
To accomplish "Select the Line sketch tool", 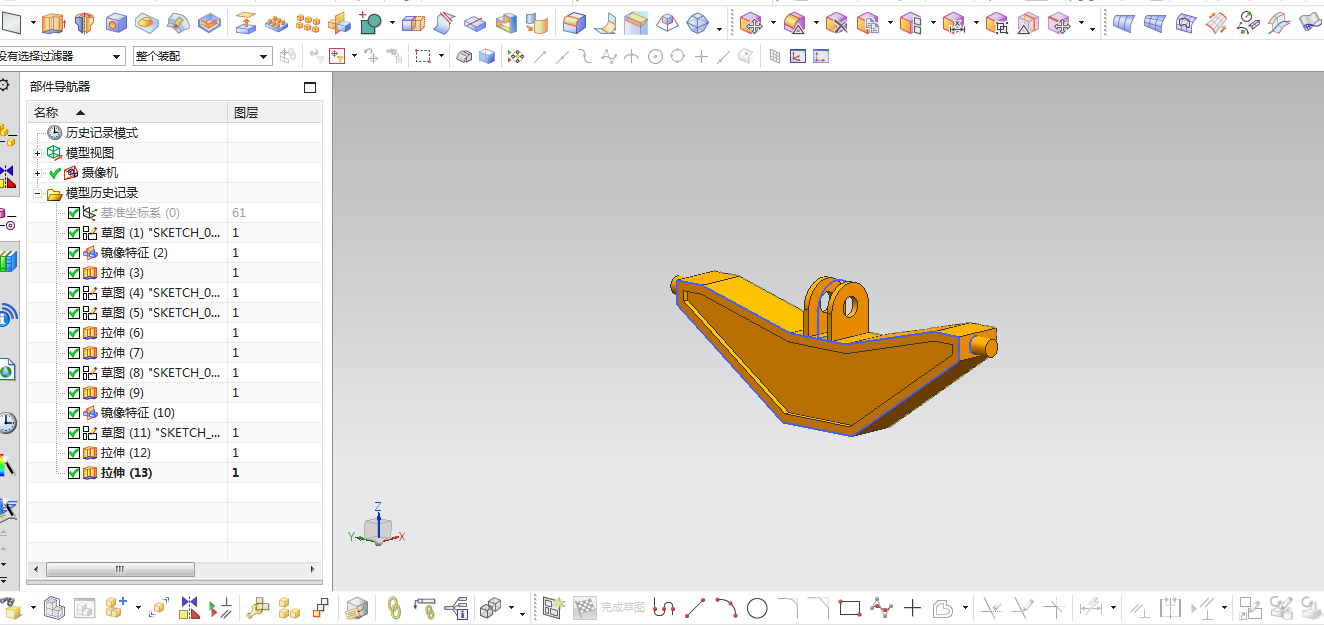I will point(696,607).
